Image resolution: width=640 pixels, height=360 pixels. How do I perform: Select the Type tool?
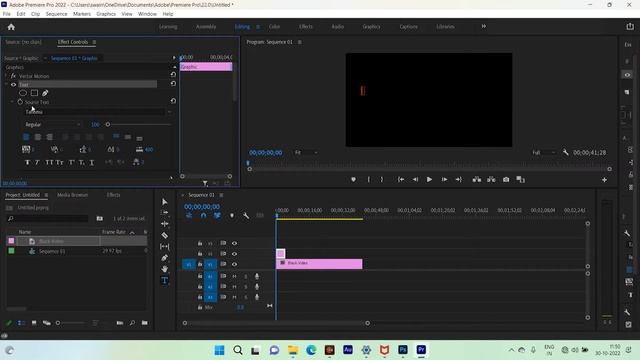click(x=164, y=280)
